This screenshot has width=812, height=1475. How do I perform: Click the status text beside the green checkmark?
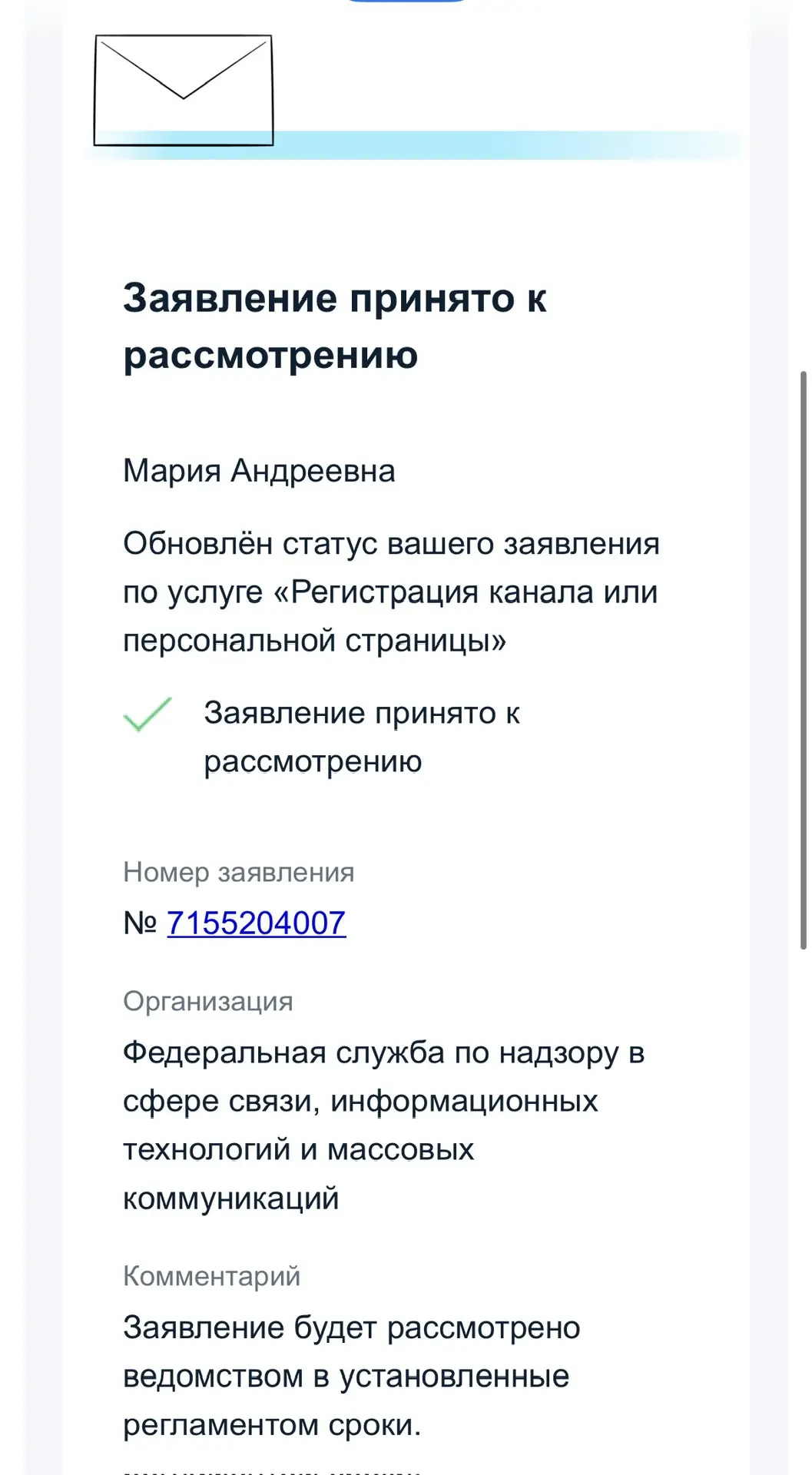click(x=362, y=737)
